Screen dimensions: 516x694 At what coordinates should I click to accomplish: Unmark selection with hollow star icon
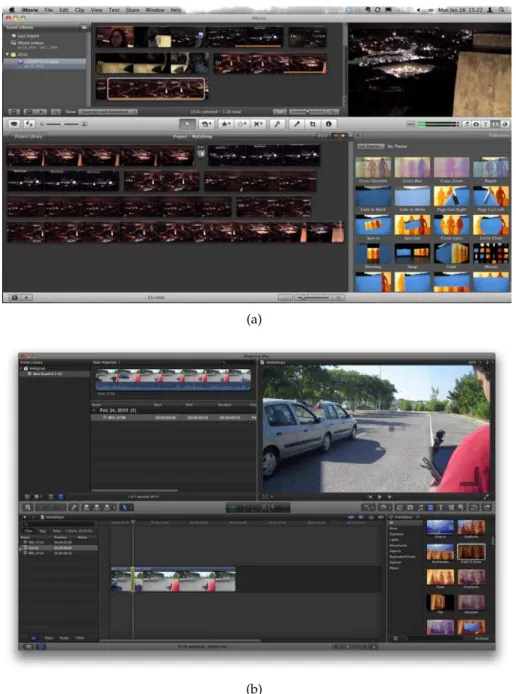[242, 124]
